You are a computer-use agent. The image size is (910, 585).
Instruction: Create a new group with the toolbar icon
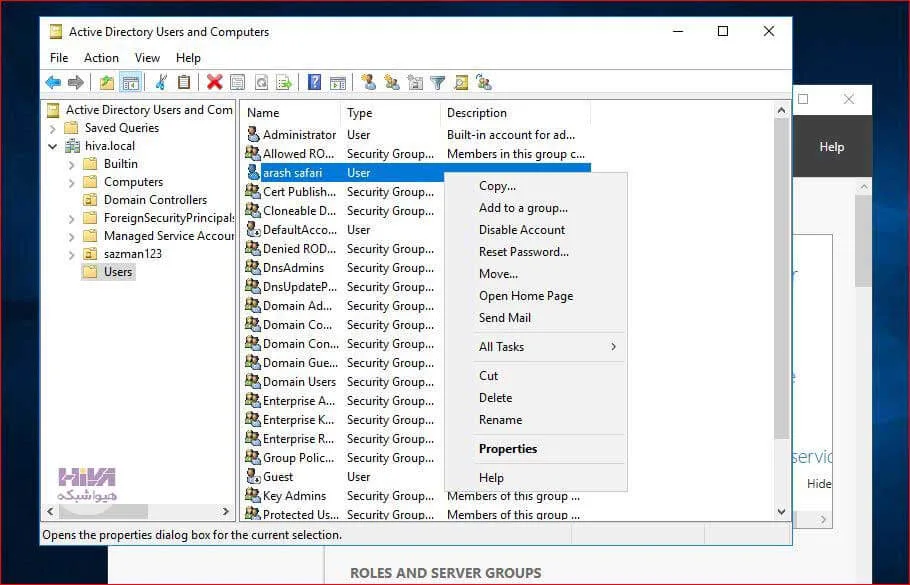(x=392, y=82)
